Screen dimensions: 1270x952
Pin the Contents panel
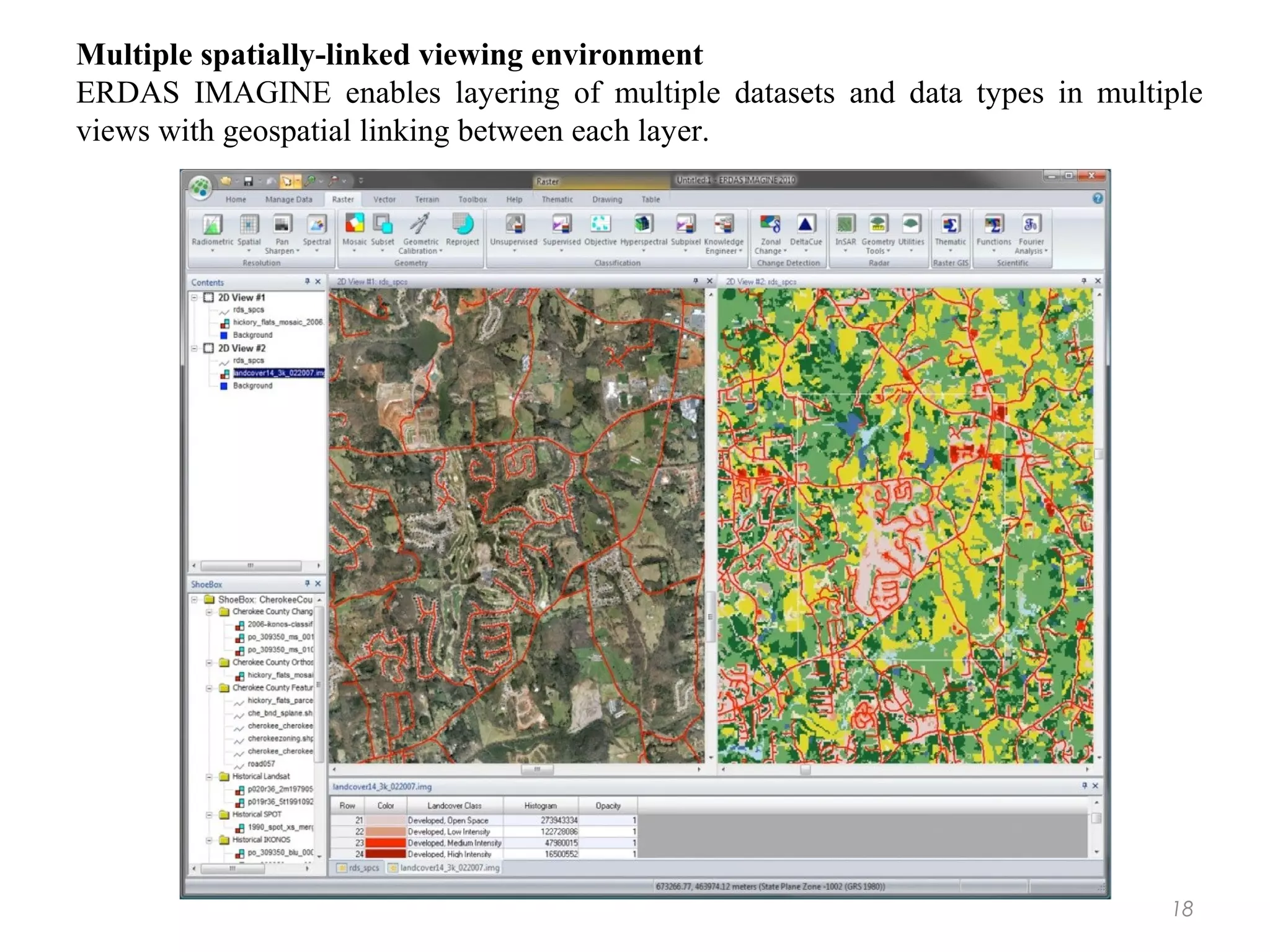tap(307, 281)
